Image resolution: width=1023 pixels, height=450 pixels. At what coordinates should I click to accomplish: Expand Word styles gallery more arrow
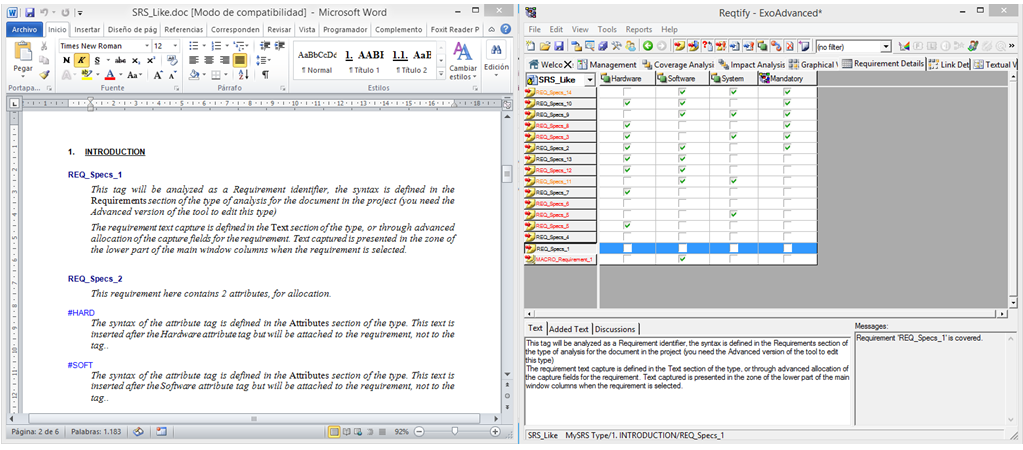coord(441,74)
